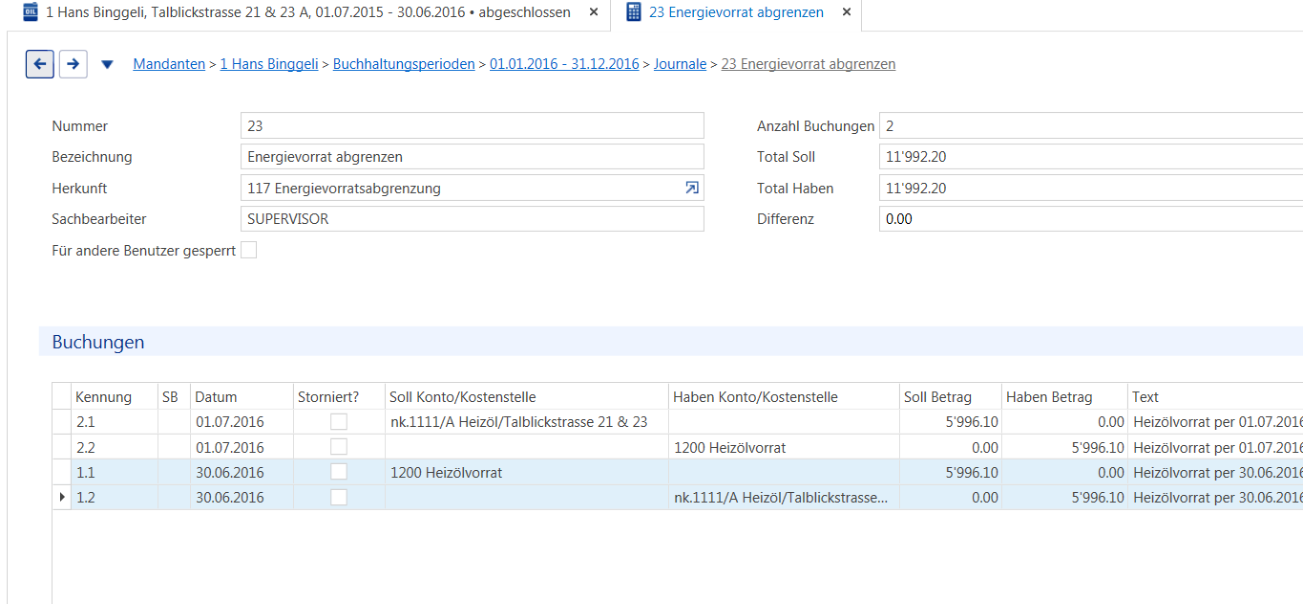Screen dimensions: 1303x604
Task: Select the Datum cell of booking 1.1
Action: [241, 472]
